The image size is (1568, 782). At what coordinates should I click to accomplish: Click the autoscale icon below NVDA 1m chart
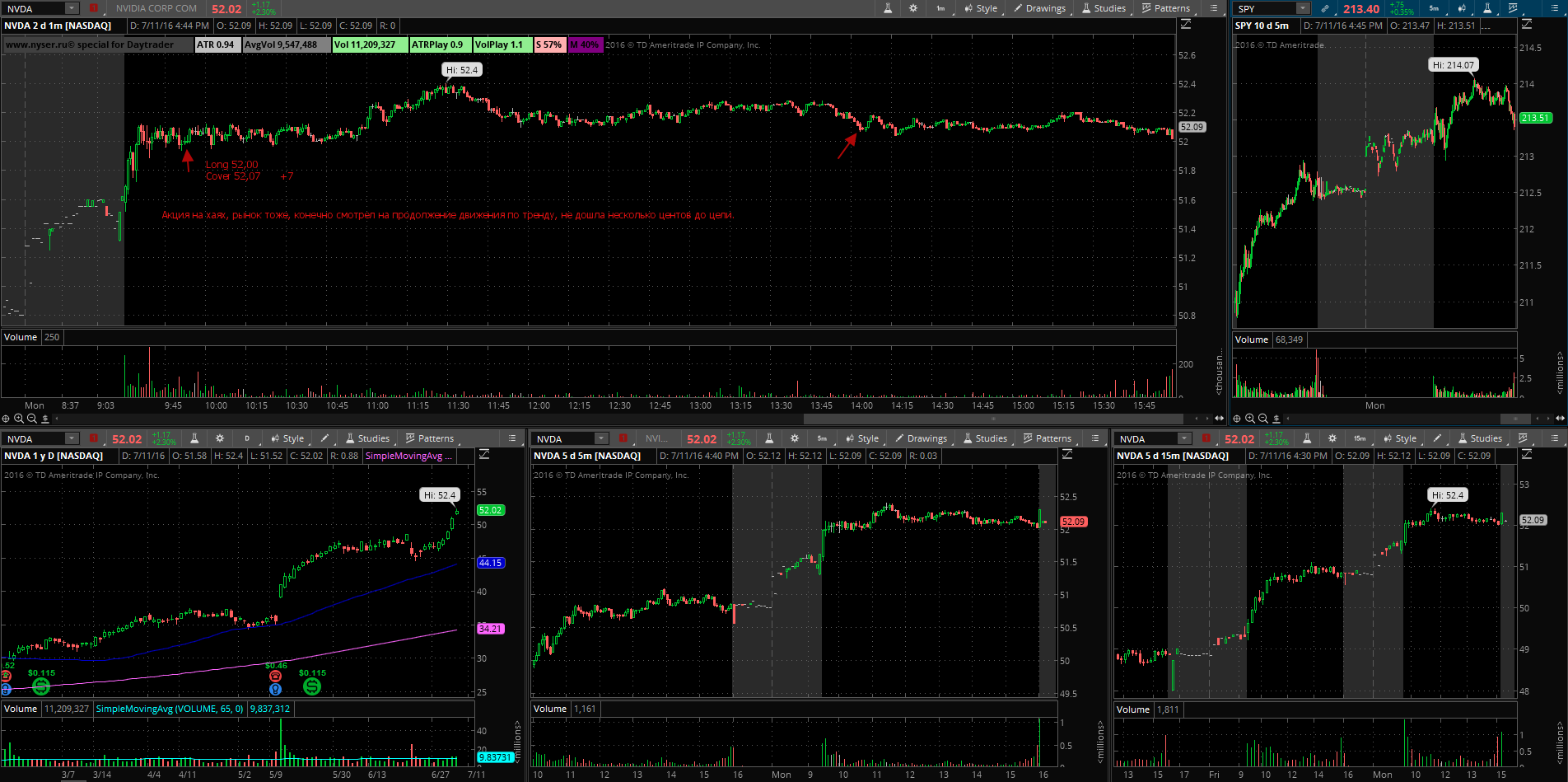[45, 419]
